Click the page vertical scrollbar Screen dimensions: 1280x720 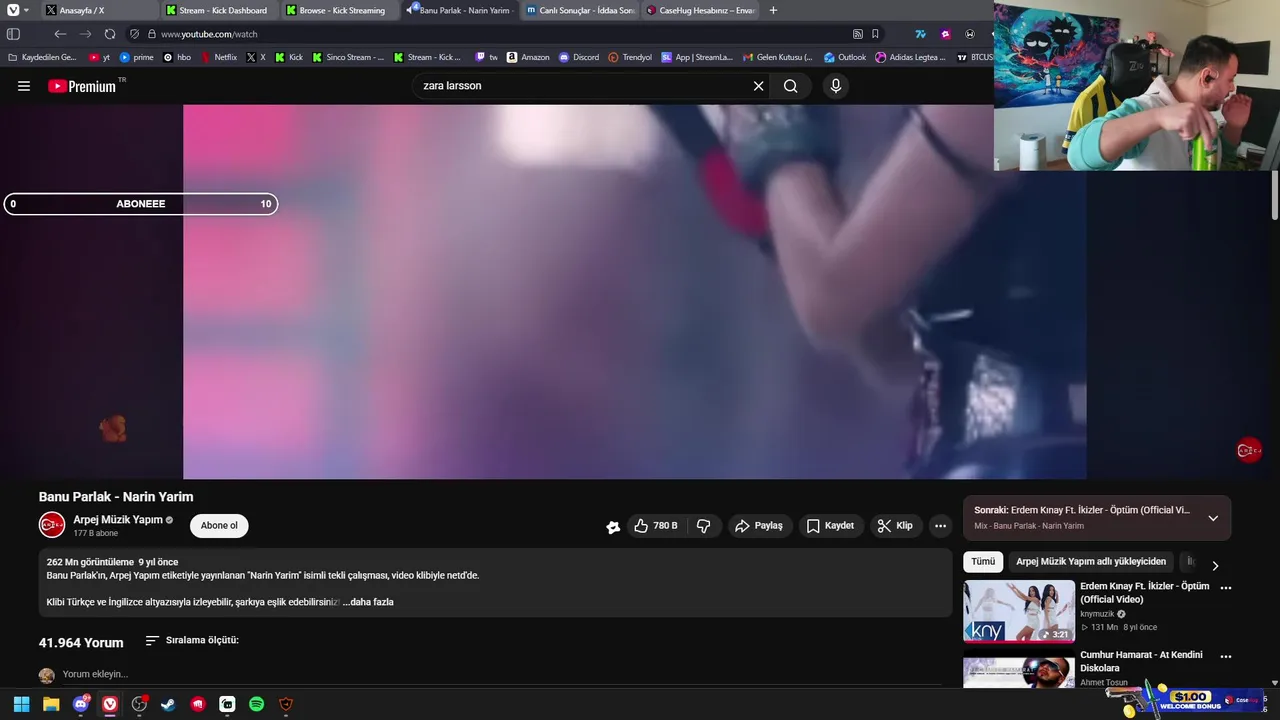tap(1275, 195)
